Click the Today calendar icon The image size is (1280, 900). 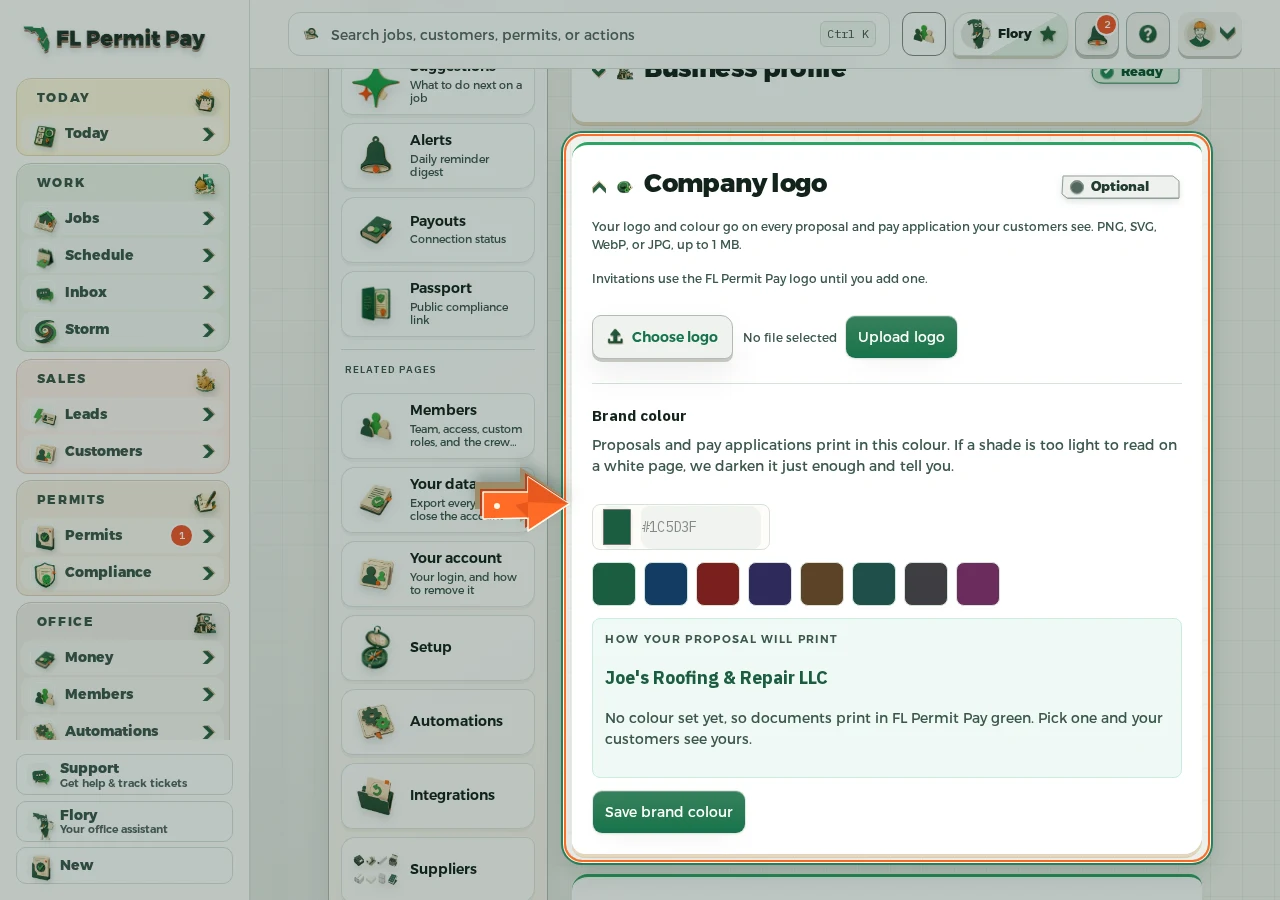[44, 134]
